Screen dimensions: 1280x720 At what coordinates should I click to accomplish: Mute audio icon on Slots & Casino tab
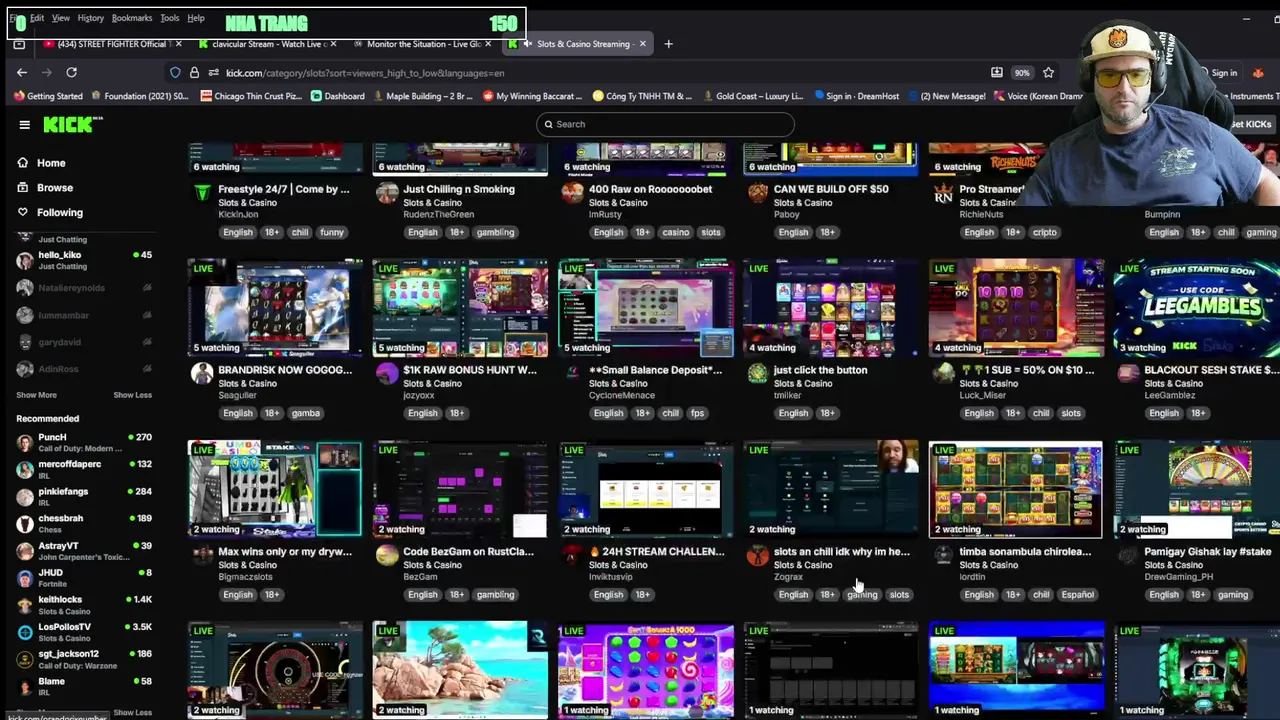pyautogui.click(x=528, y=44)
